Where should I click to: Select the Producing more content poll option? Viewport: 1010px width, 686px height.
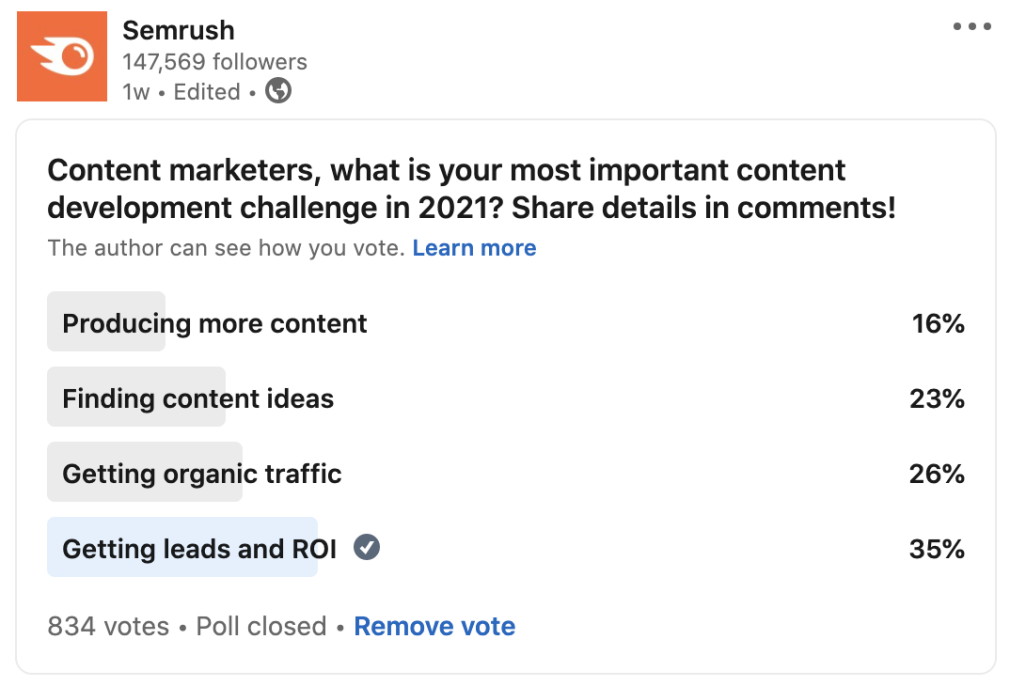point(215,323)
